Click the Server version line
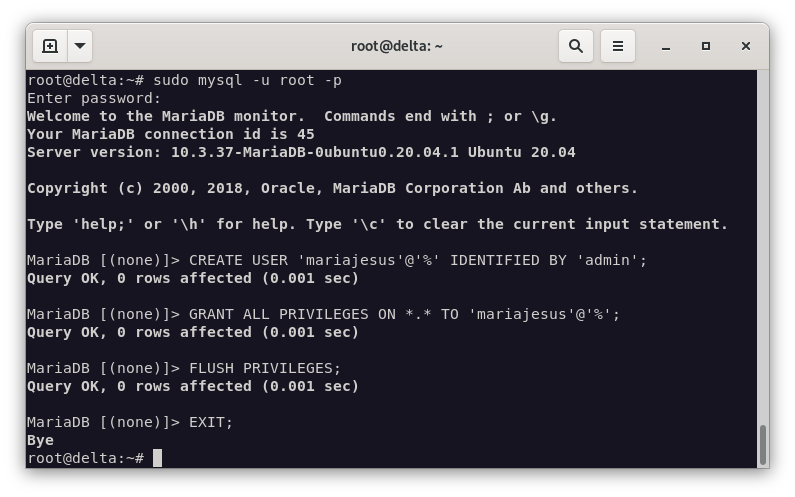Viewport: 795px width, 497px height. click(301, 152)
